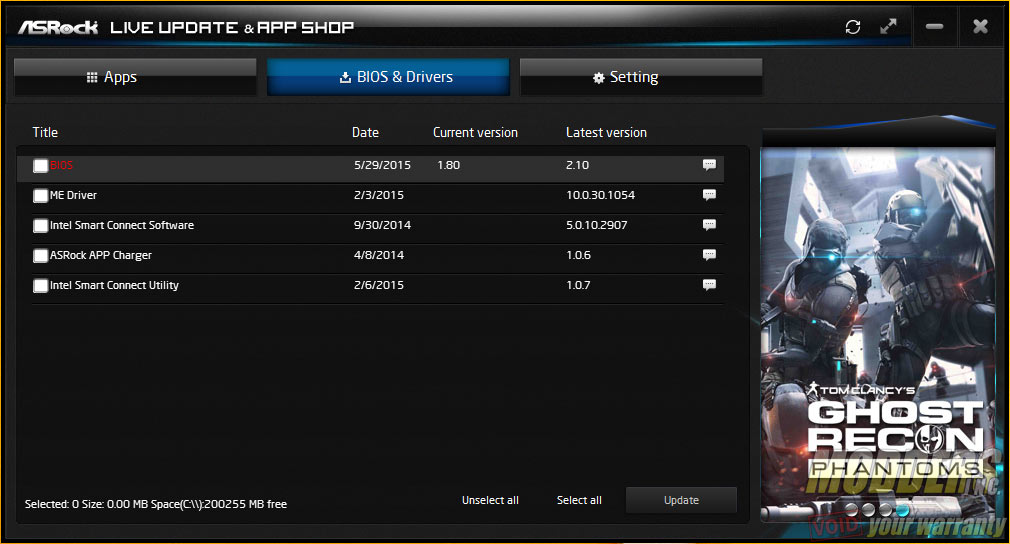
Task: Open comment icon for Intel Smart Connect Software
Action: (709, 225)
